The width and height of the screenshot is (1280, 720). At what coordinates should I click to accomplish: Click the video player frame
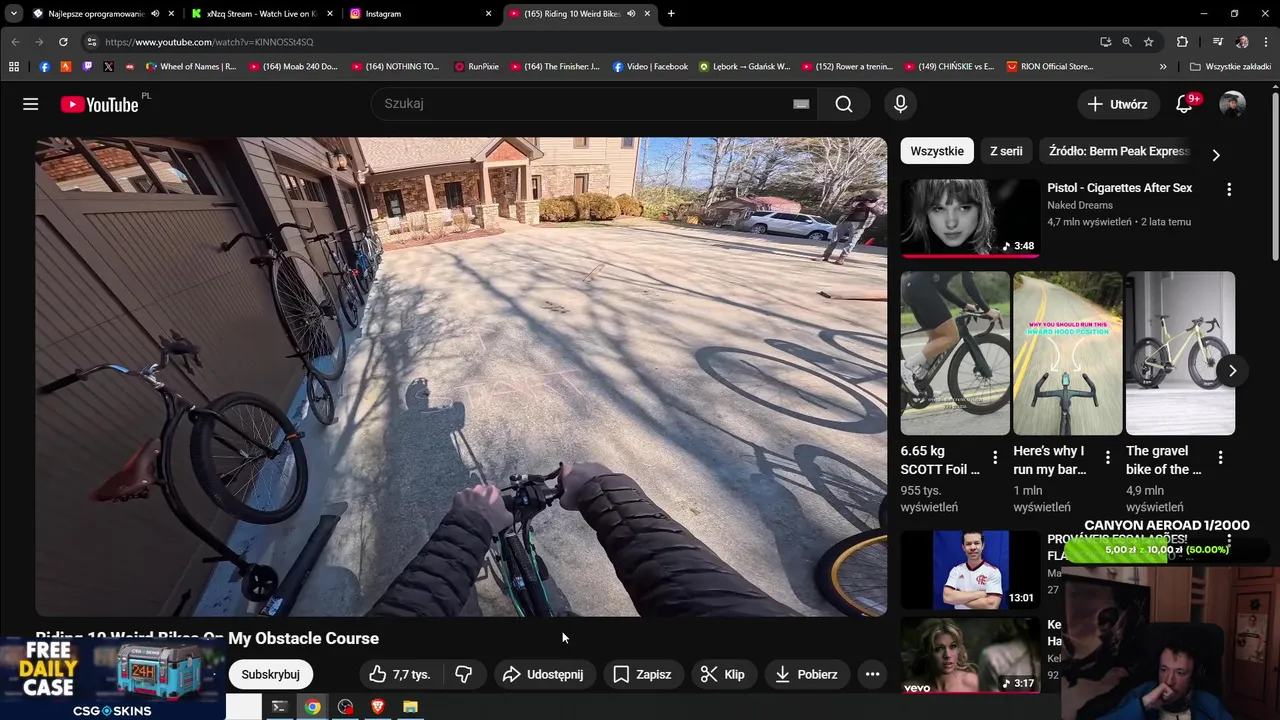pos(461,377)
